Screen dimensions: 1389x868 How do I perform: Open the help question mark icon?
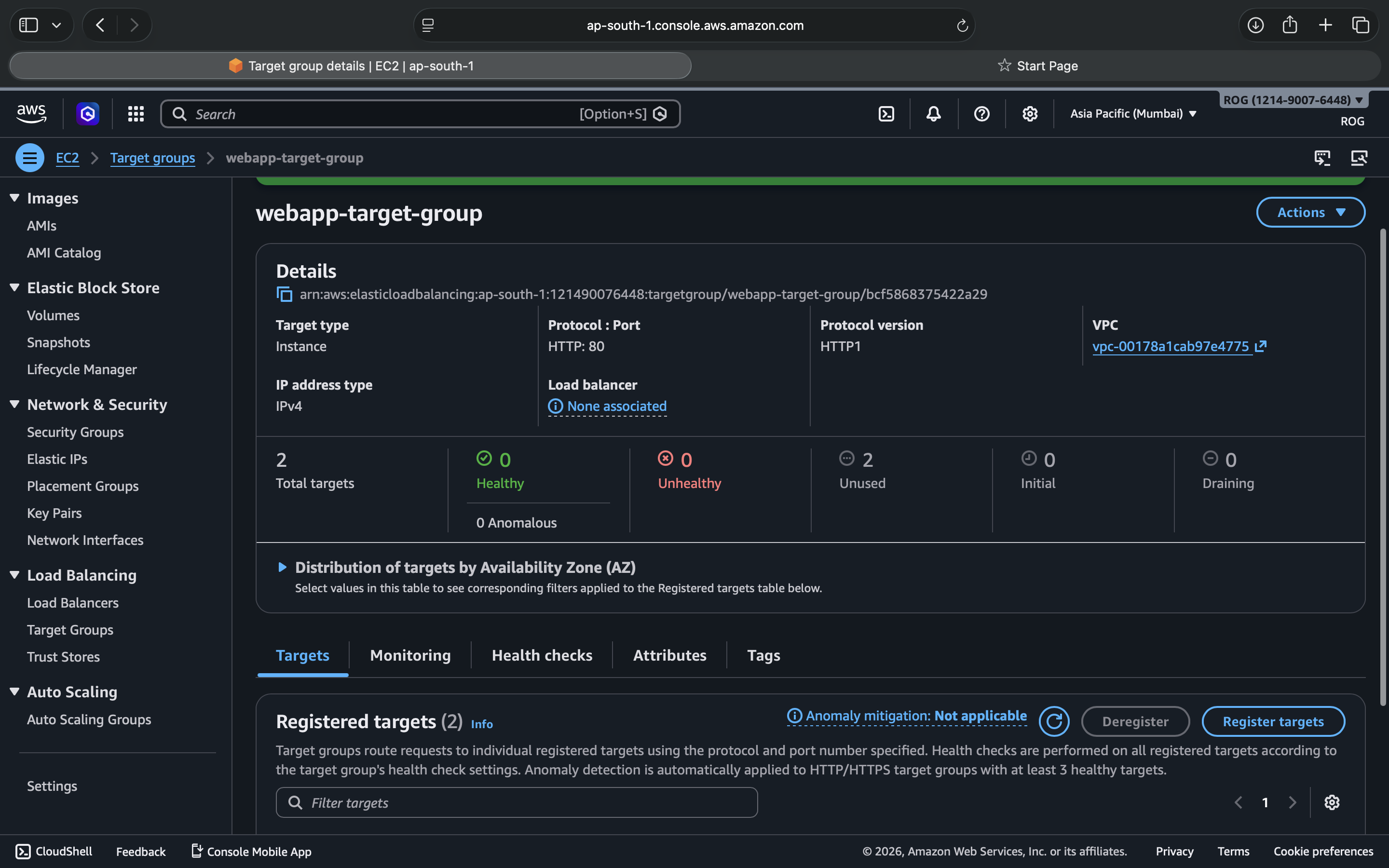(x=981, y=114)
